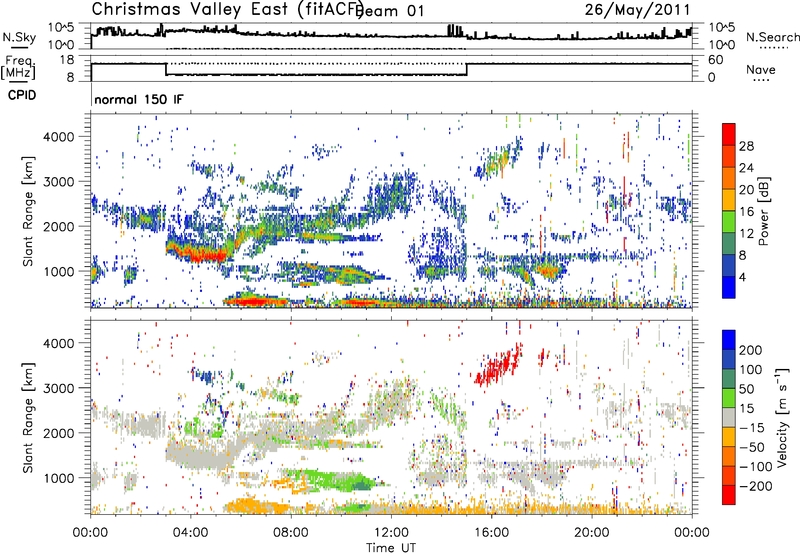
Task: Click the '16:00' time tick label
Action: [x=491, y=533]
